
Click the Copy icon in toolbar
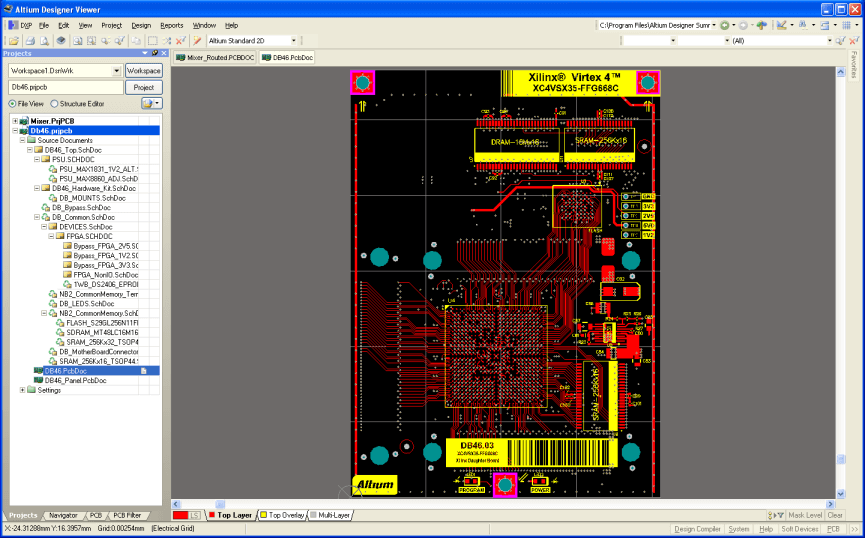tap(136, 41)
